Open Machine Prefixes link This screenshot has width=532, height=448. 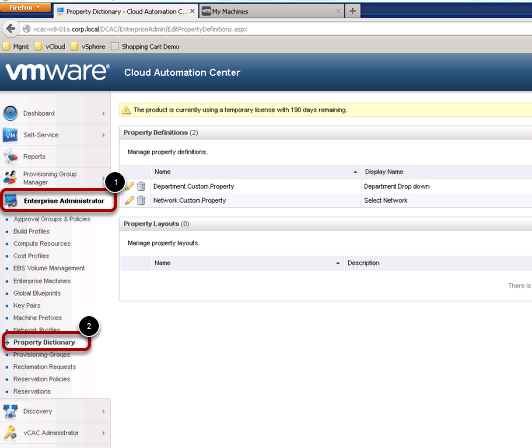tap(37, 318)
